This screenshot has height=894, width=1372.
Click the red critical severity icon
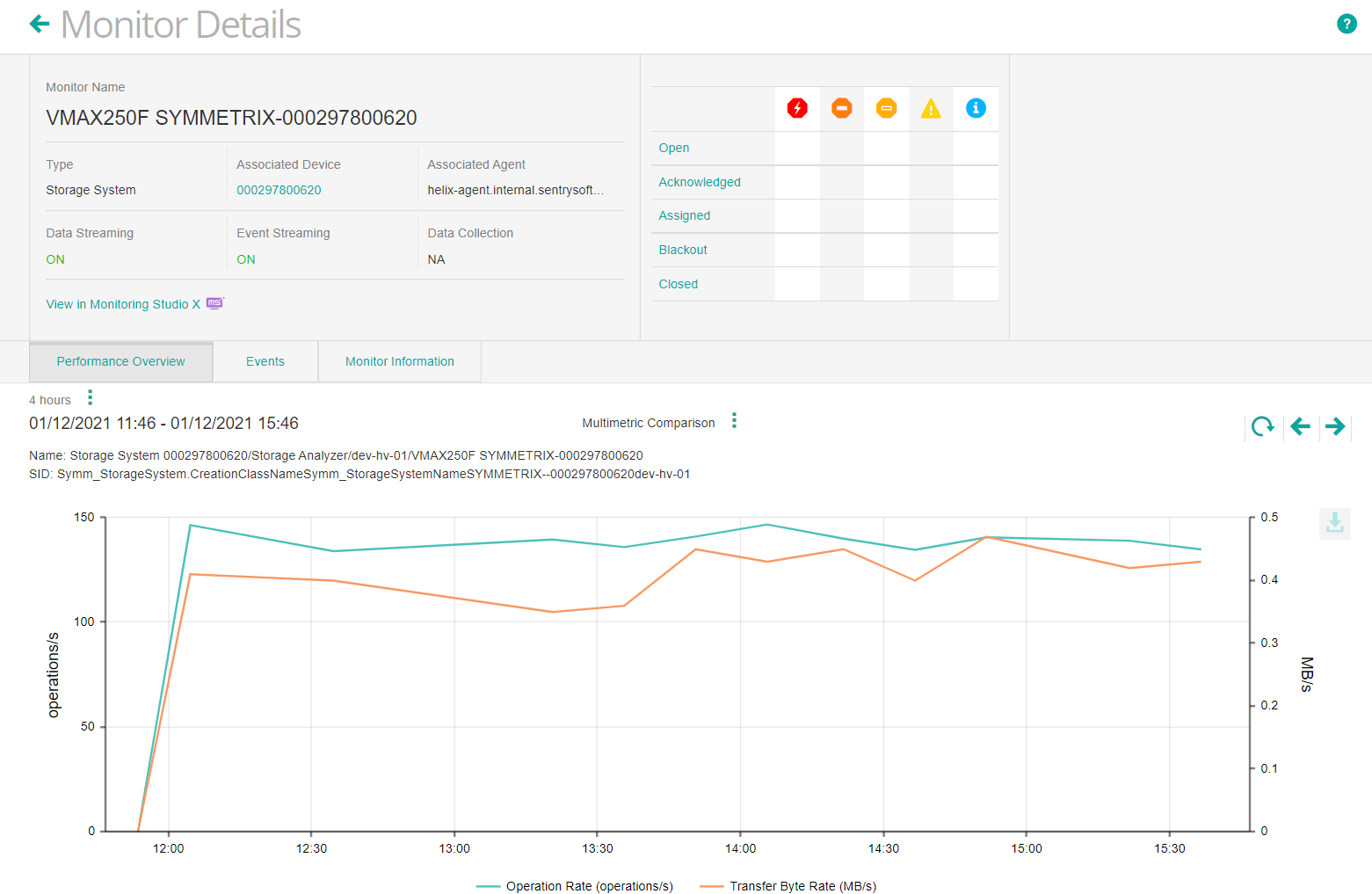click(x=797, y=108)
